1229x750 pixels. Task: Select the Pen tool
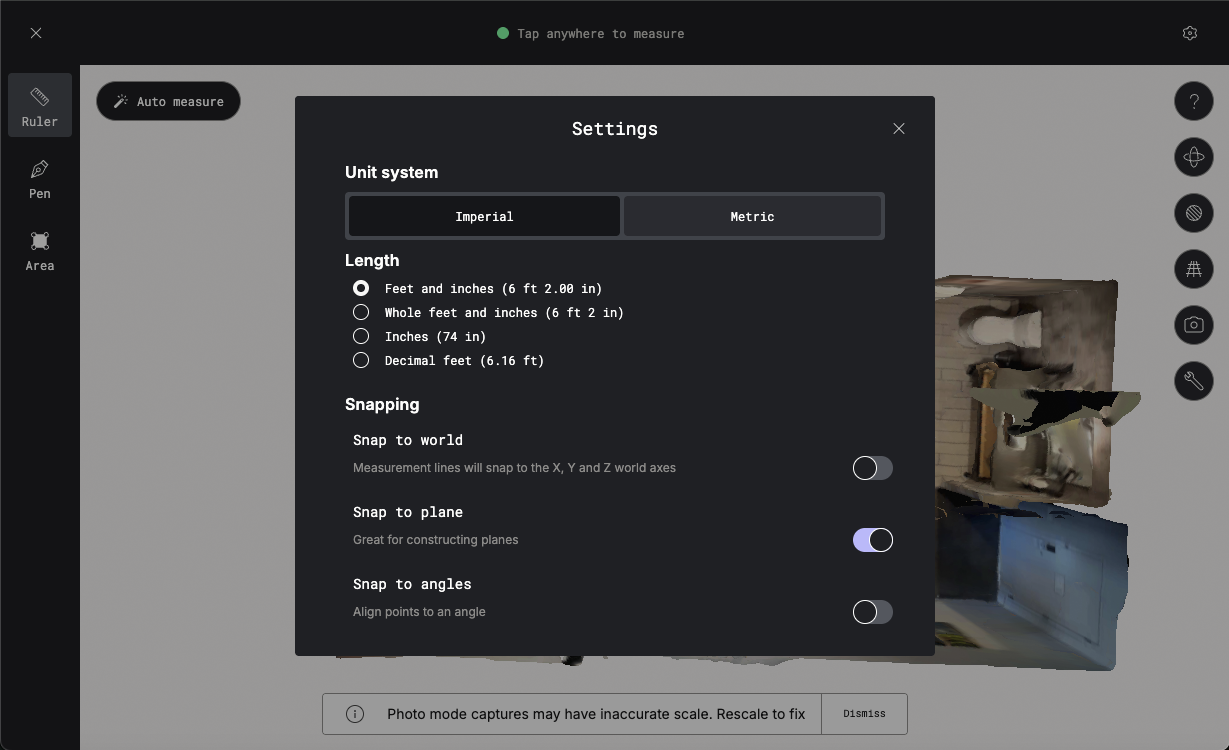tap(40, 178)
